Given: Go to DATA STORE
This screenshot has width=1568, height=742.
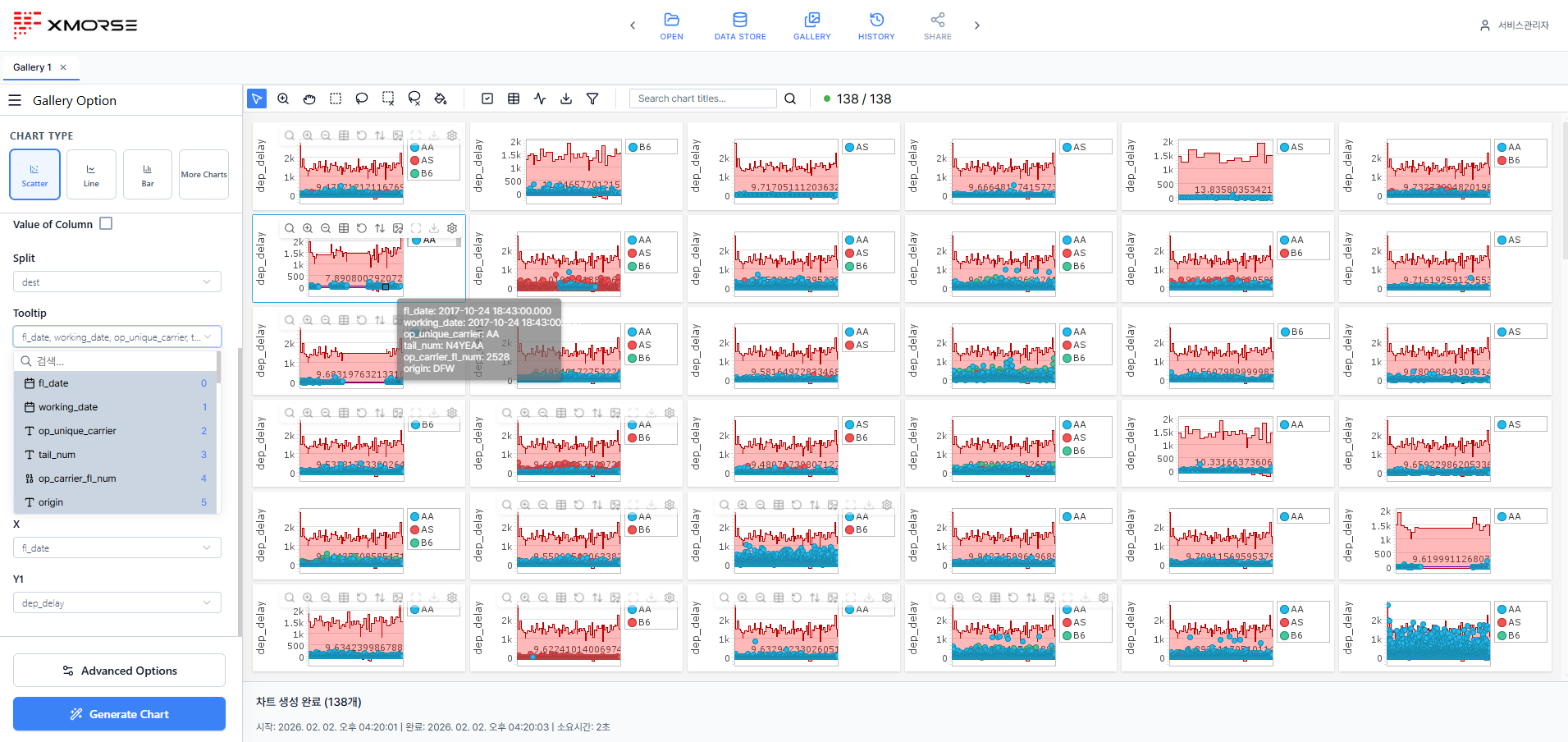Looking at the screenshot, I should click(x=740, y=25).
